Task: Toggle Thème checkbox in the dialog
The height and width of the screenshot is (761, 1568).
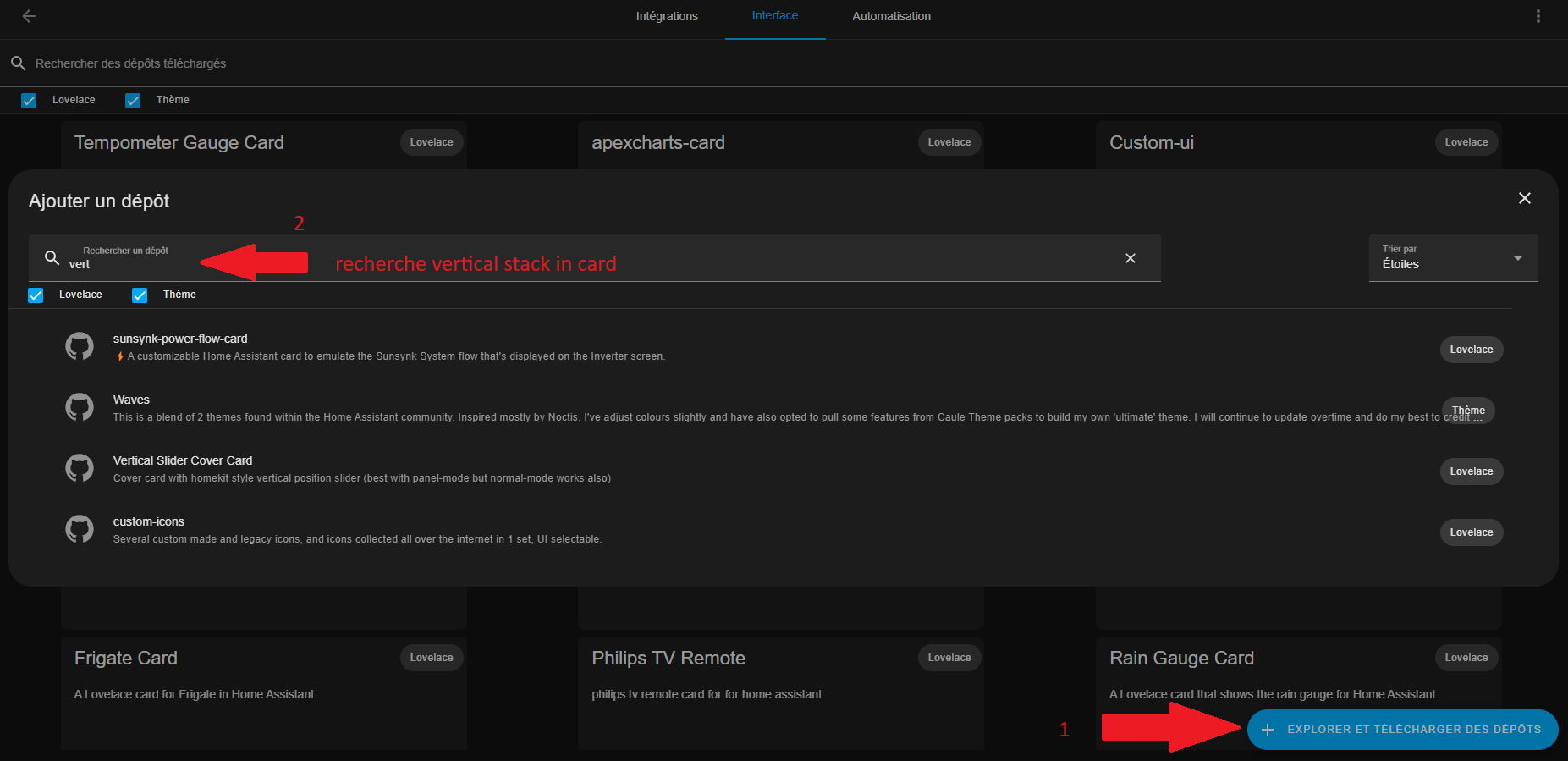Action: click(140, 295)
